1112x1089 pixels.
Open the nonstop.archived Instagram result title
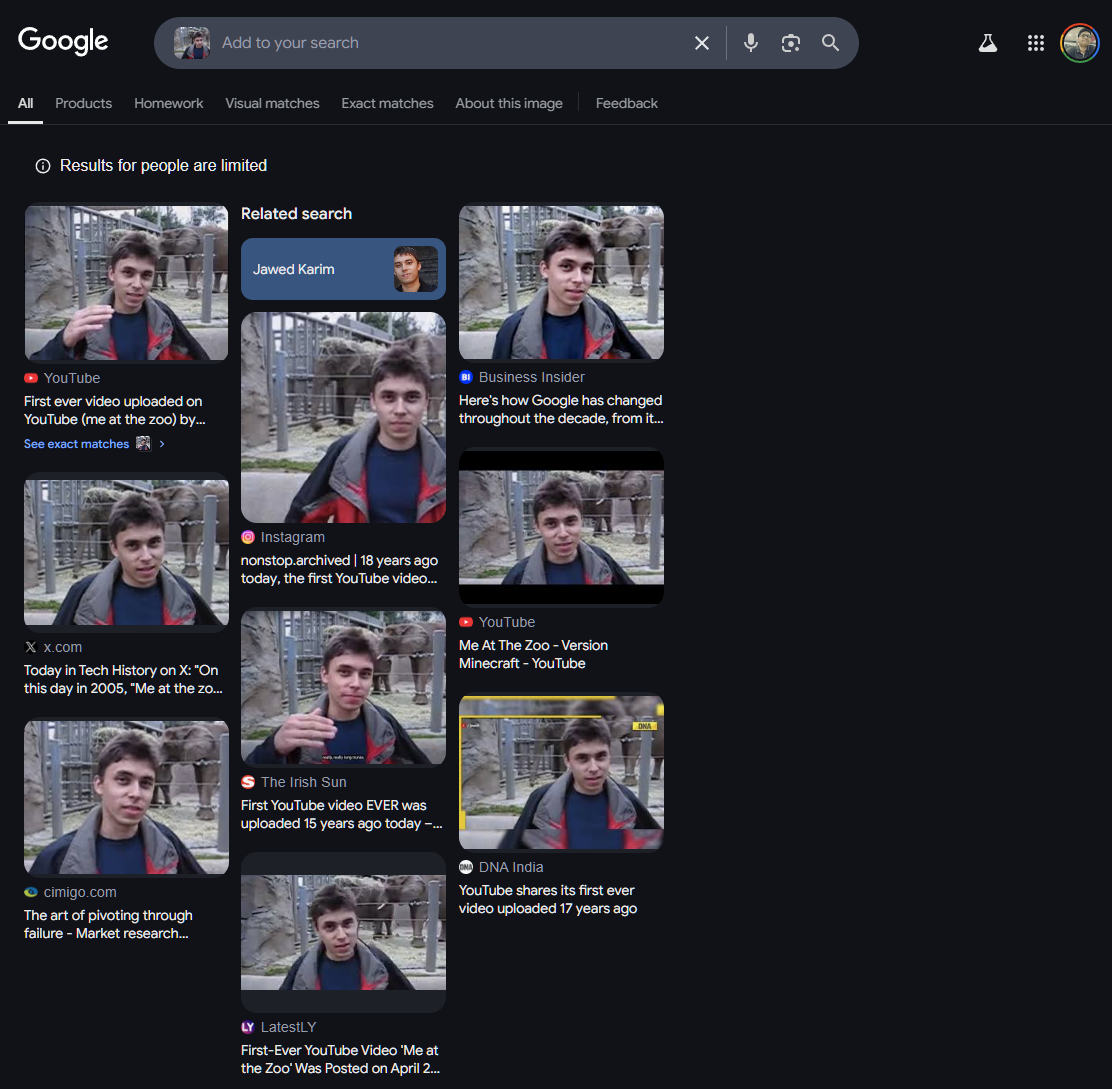339,569
